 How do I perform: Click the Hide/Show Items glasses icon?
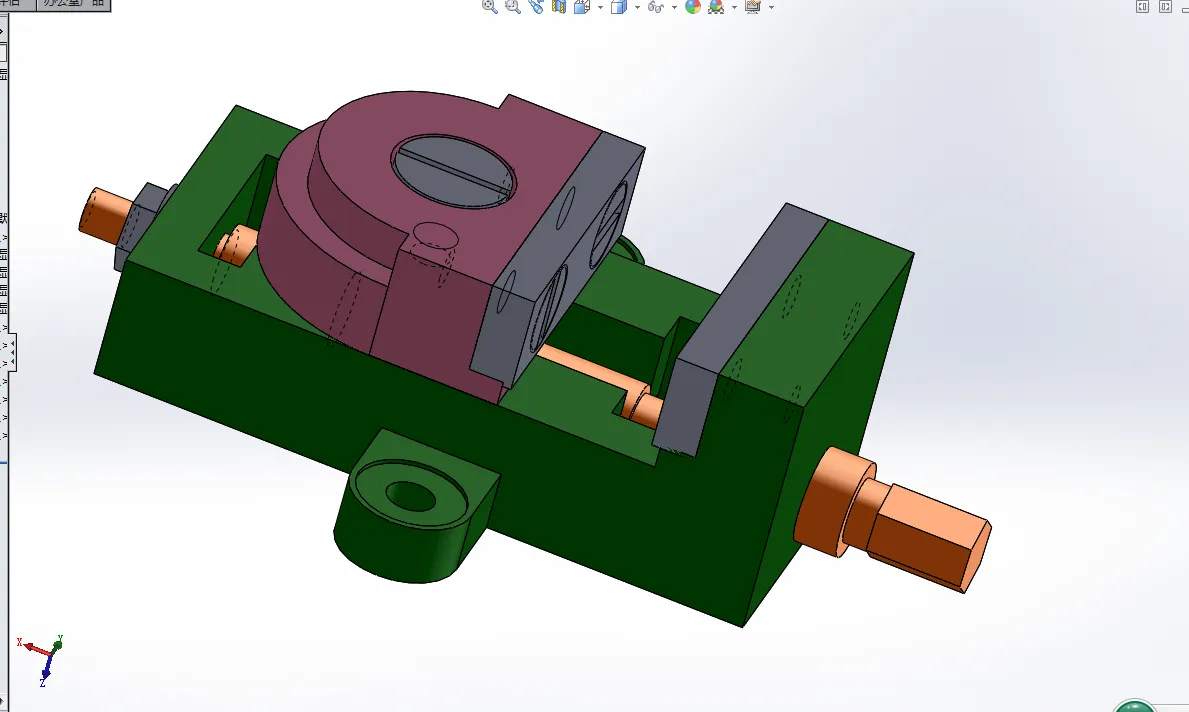click(x=656, y=7)
